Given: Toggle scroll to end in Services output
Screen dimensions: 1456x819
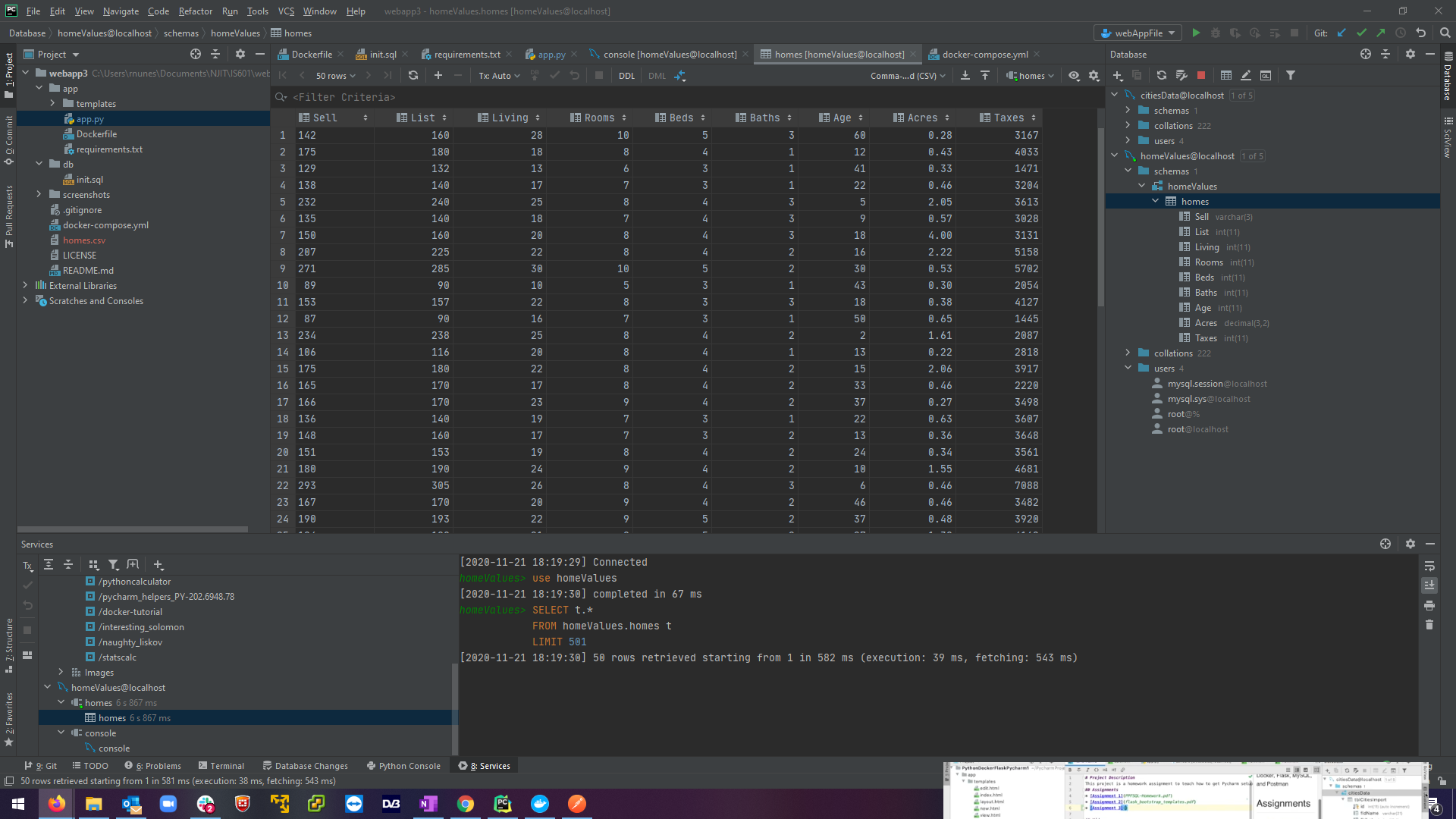Looking at the screenshot, I should (x=1429, y=585).
